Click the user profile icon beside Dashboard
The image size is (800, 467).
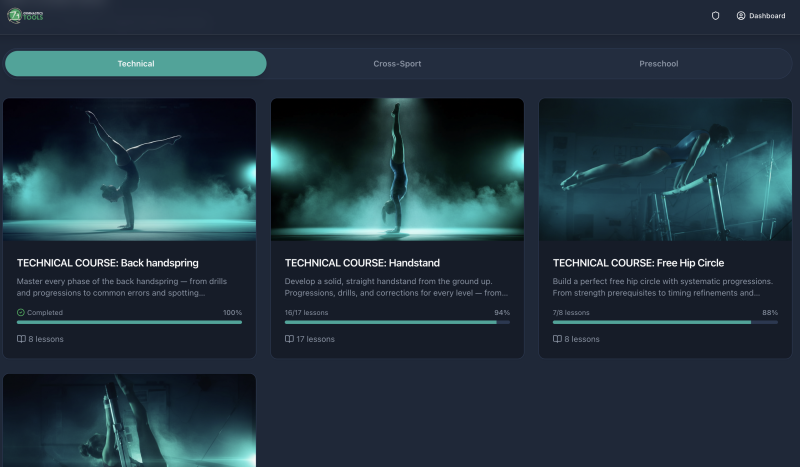point(741,16)
